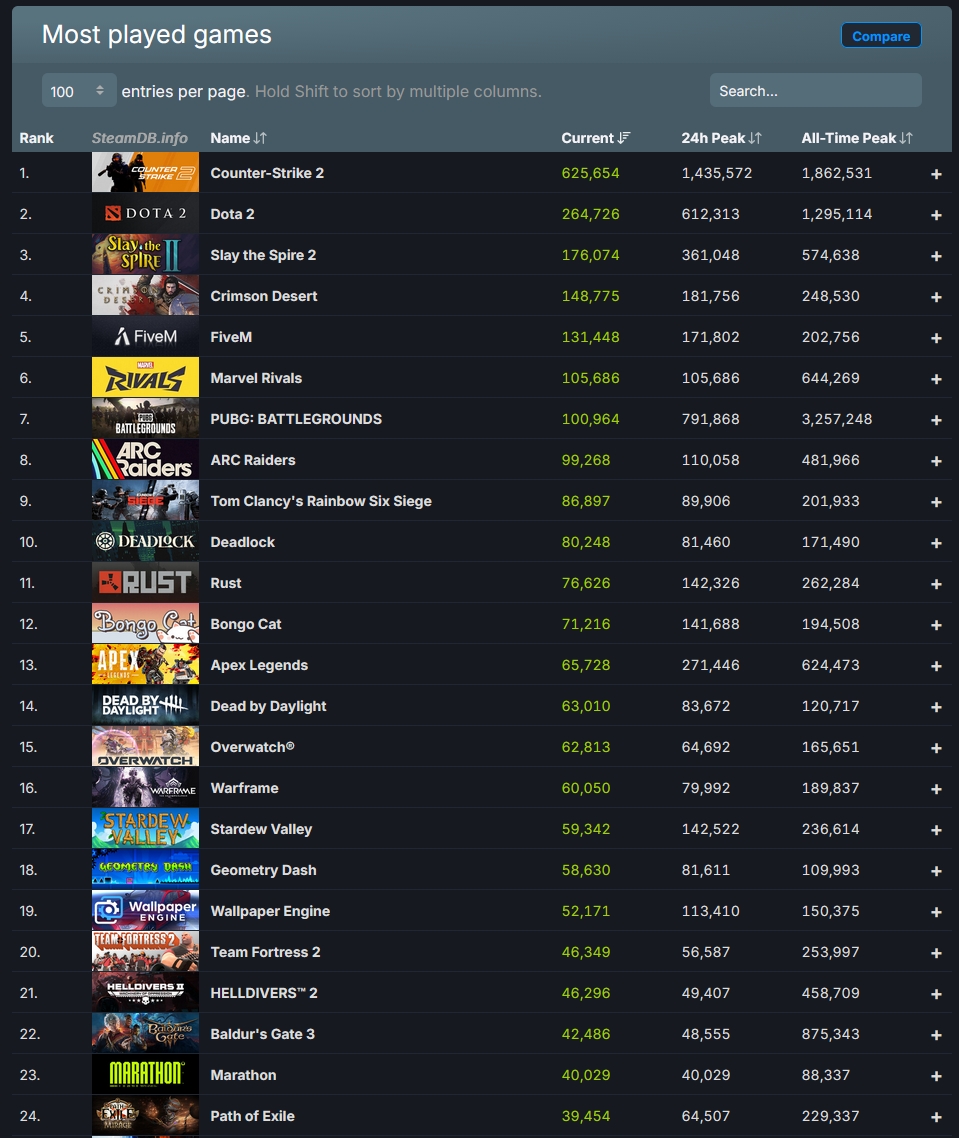Expand the Path of Exile row plus

(936, 1117)
